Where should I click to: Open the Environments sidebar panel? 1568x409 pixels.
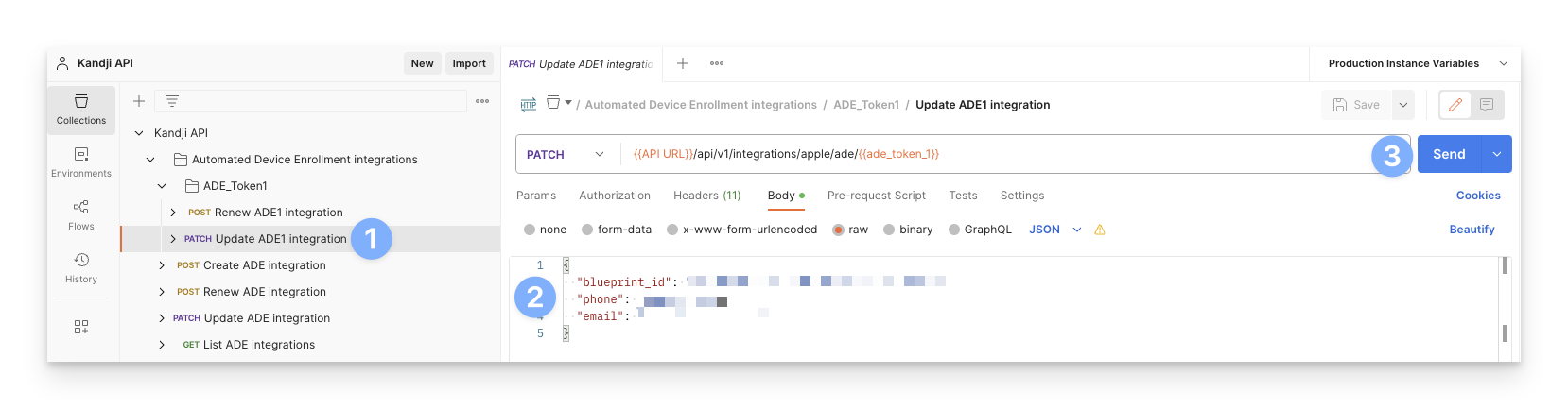coord(81,162)
